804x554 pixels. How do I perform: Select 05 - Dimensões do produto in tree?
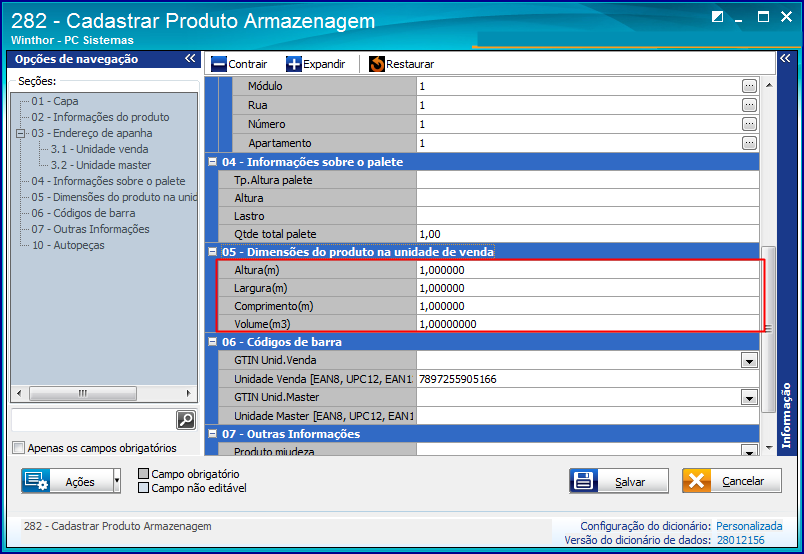[x=114, y=197]
